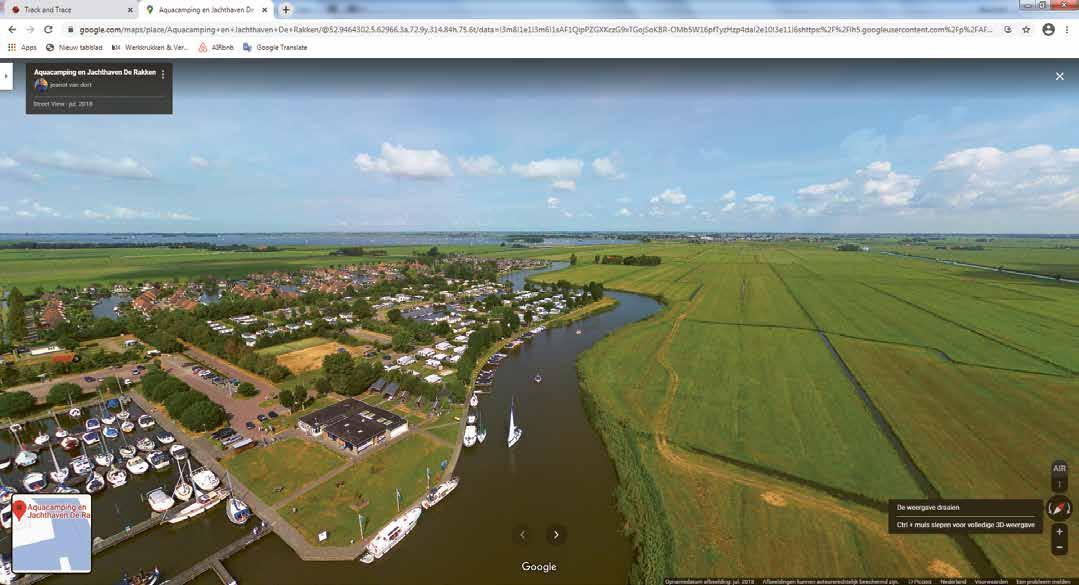Zoom out with the minus button
Viewport: 1079px width, 585px height.
point(1059,547)
